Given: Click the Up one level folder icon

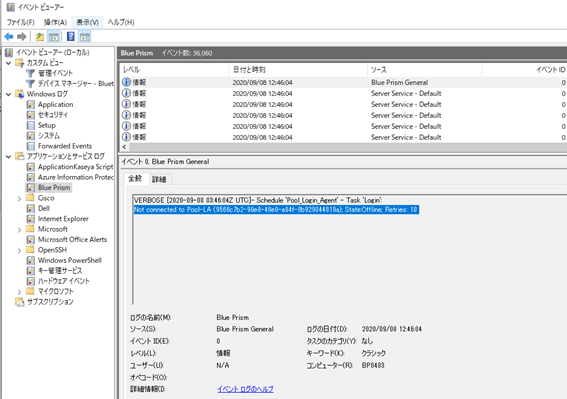Looking at the screenshot, I should (40, 37).
